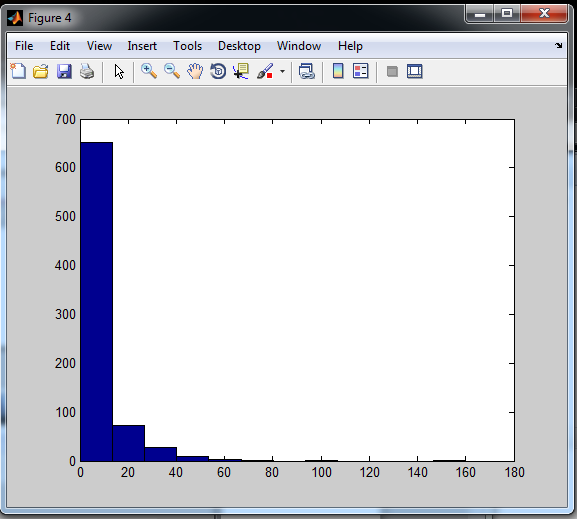Open the View menu

(x=99, y=46)
